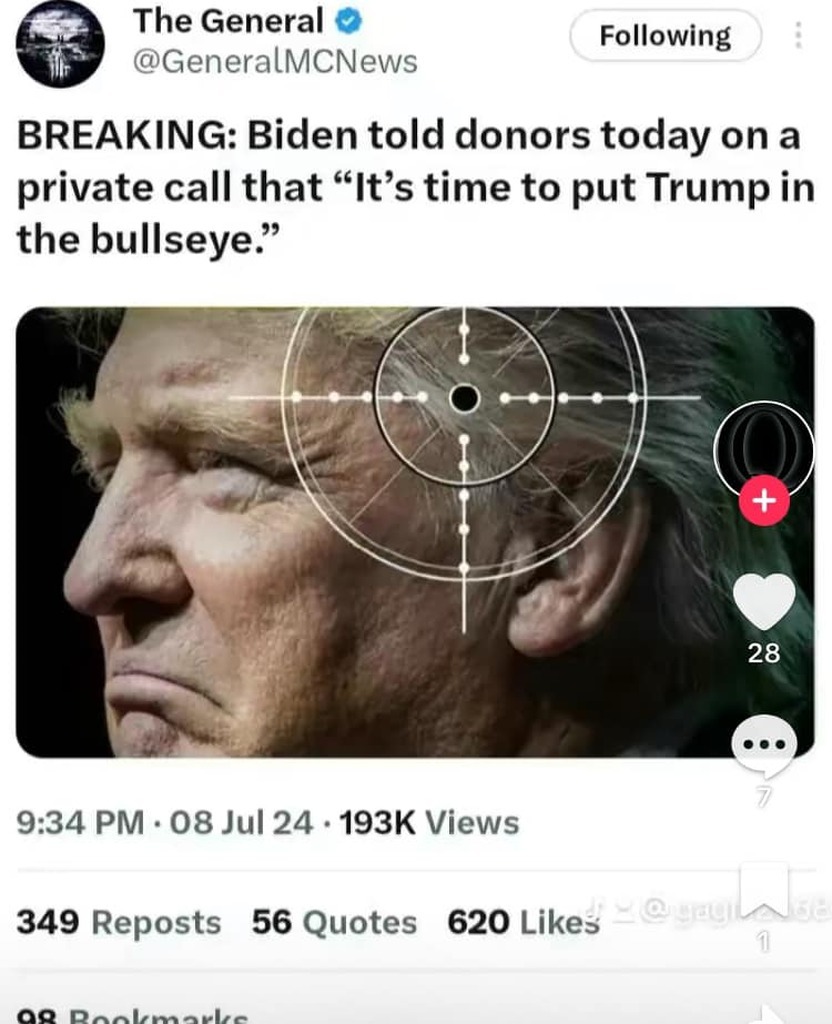
Task: Visit the @GeneralMCNews handle
Action: [275, 63]
